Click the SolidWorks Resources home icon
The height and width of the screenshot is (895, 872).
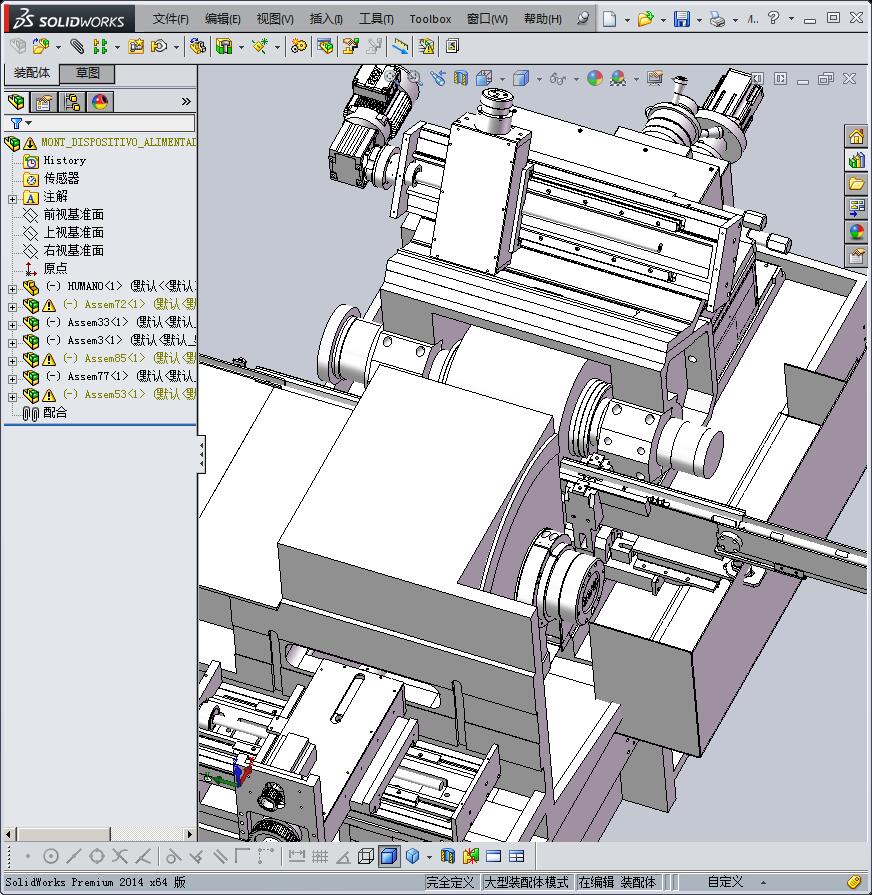[x=857, y=137]
